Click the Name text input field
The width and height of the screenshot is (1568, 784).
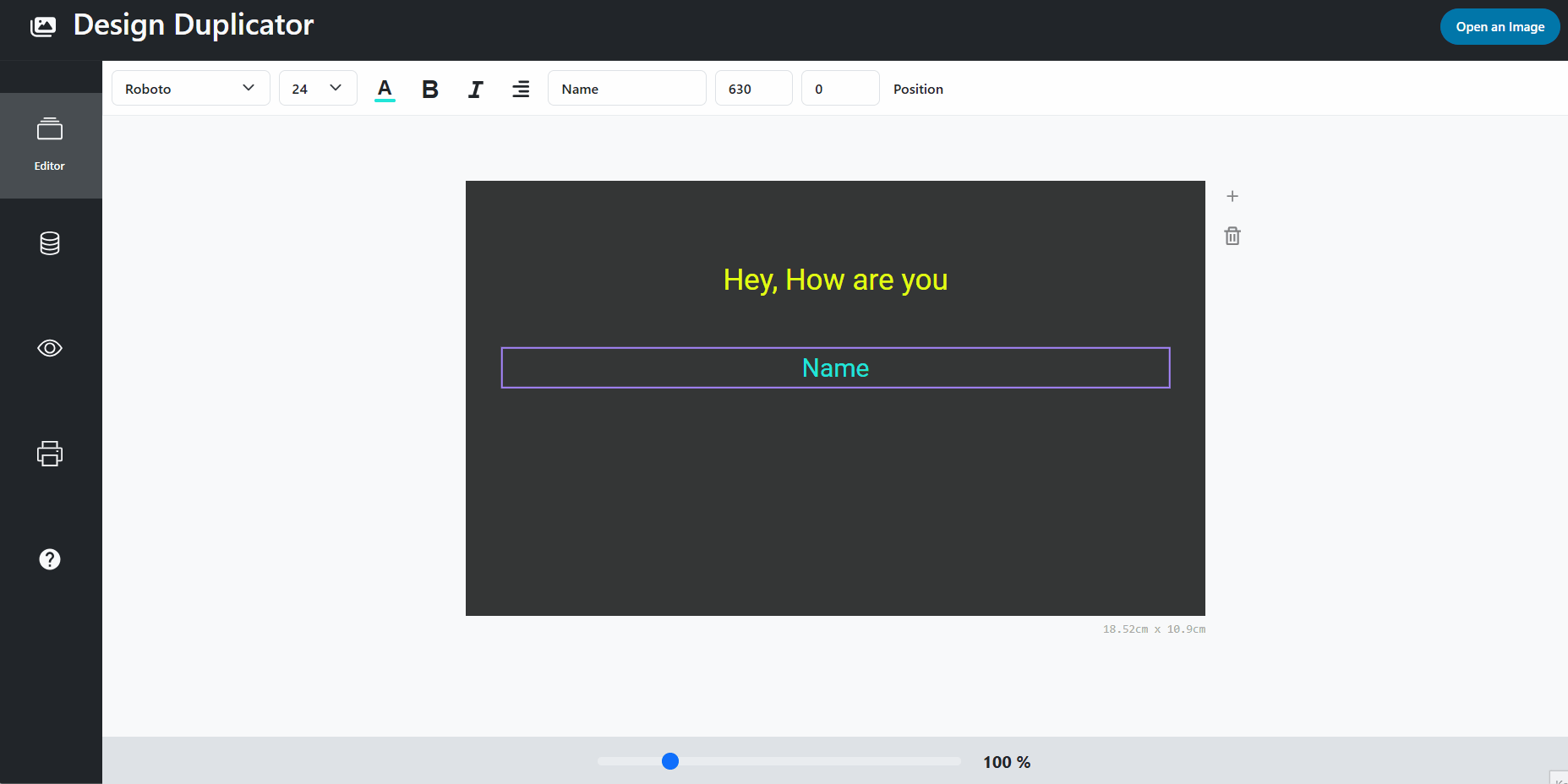pyautogui.click(x=626, y=89)
